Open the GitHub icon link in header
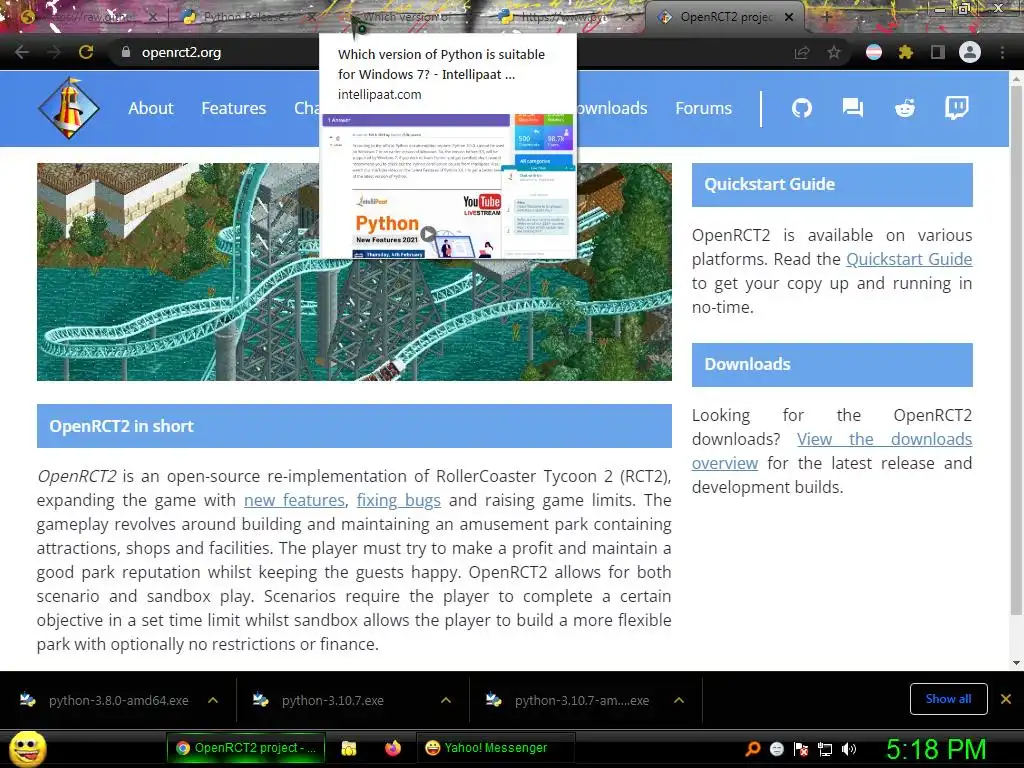The image size is (1024, 768). pos(802,108)
